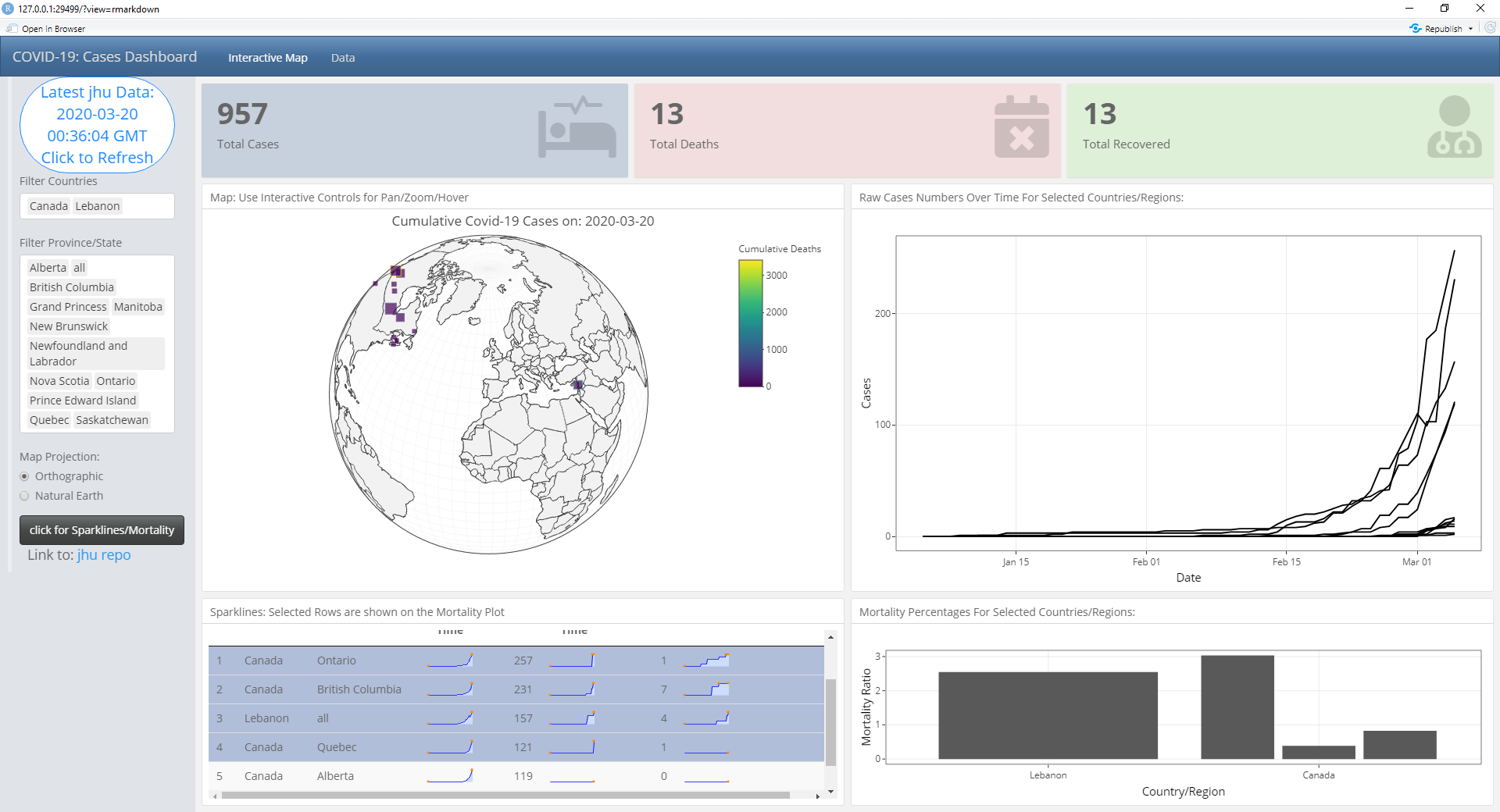Click the 7 deaths value for British Columbia
This screenshot has height=812, width=1500.
664,689
